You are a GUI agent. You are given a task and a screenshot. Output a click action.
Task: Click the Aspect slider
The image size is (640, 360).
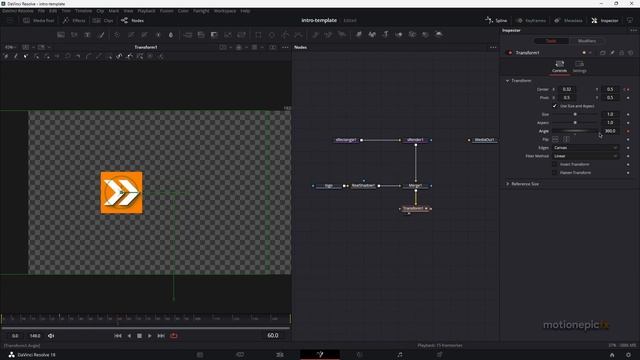coord(576,122)
